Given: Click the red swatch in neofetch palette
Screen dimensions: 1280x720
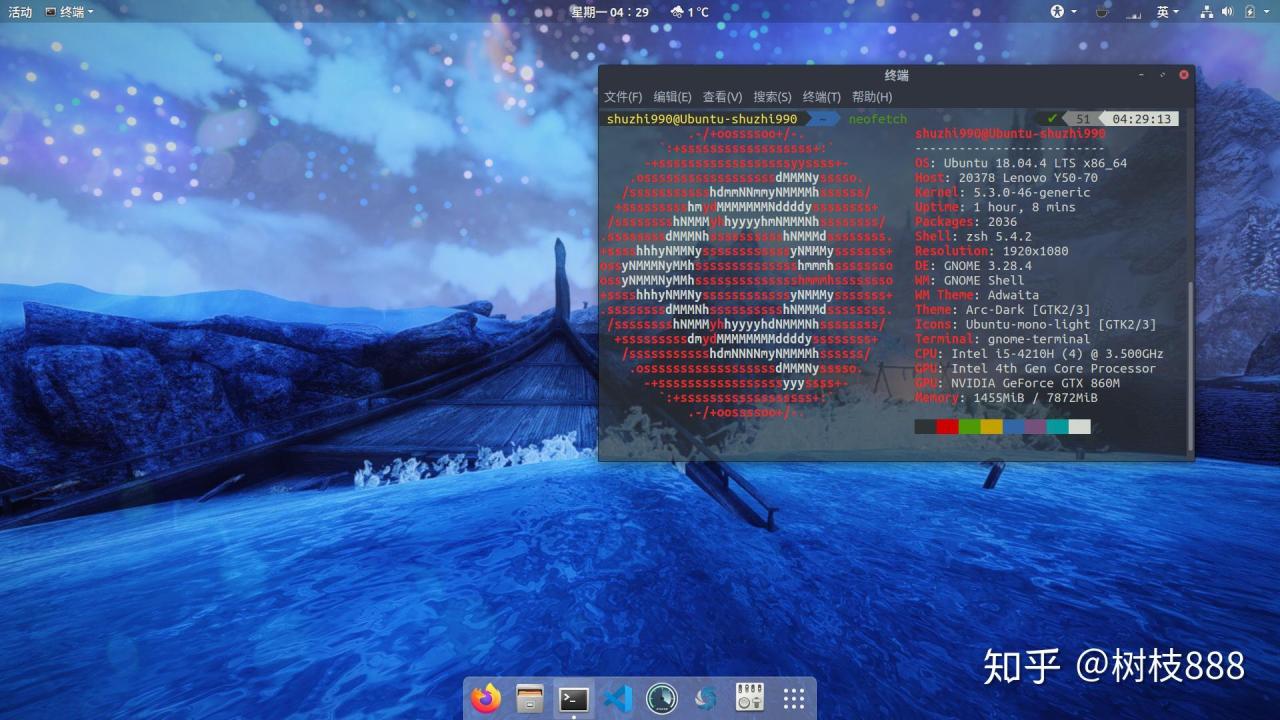Looking at the screenshot, I should tap(947, 427).
